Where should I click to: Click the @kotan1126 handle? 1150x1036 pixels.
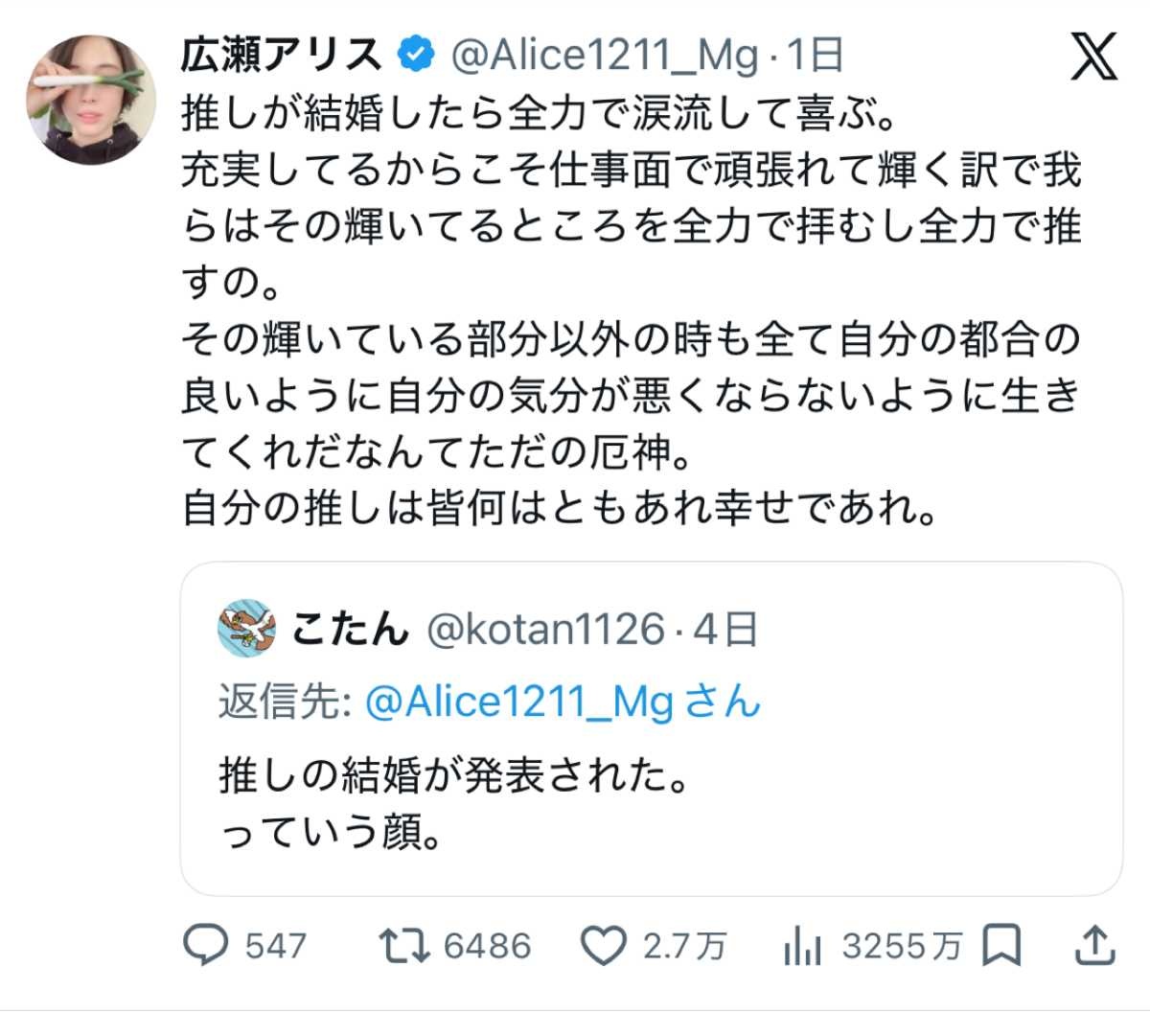coord(544,629)
